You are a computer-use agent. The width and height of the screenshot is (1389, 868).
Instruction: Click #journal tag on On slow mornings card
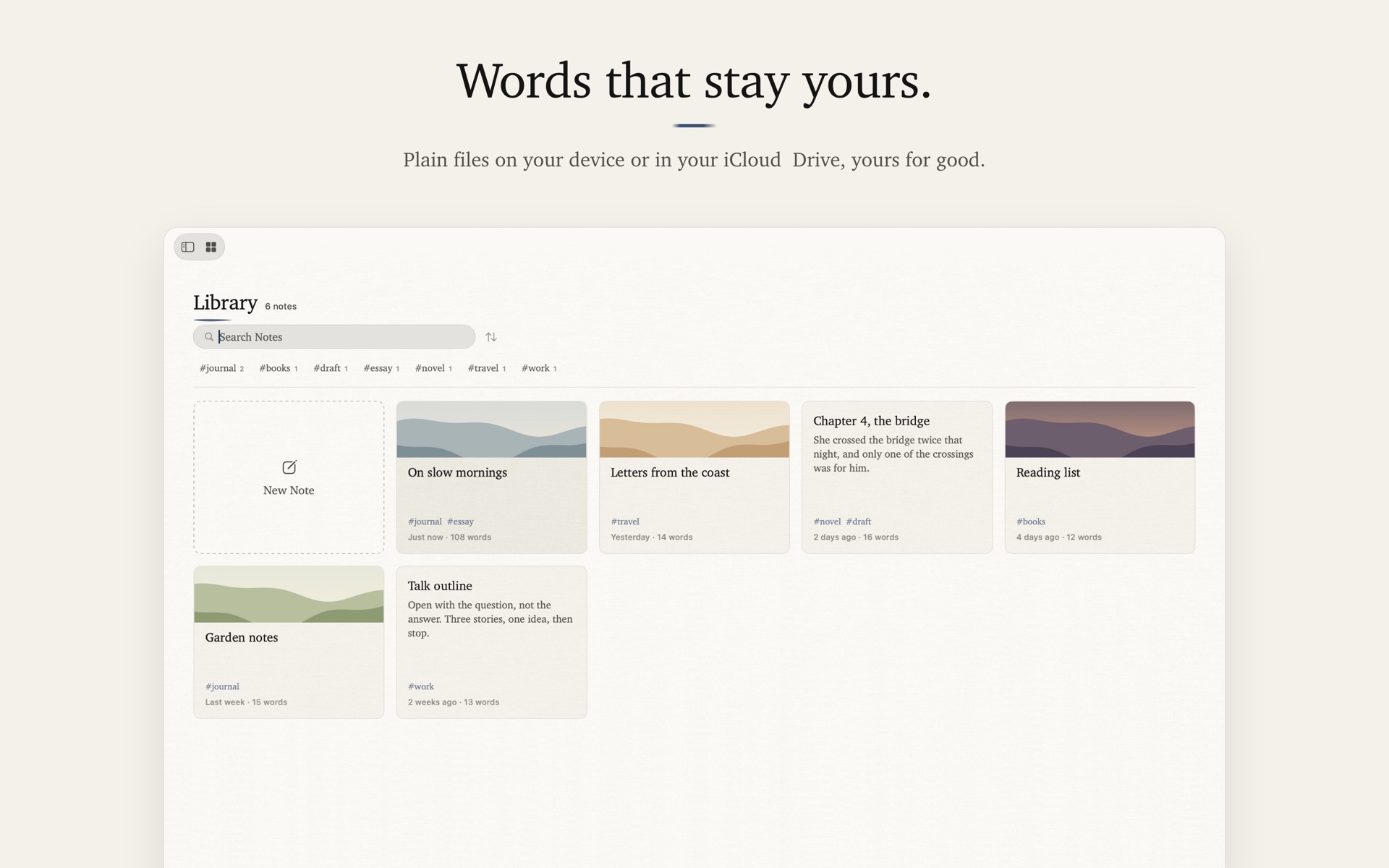click(425, 522)
